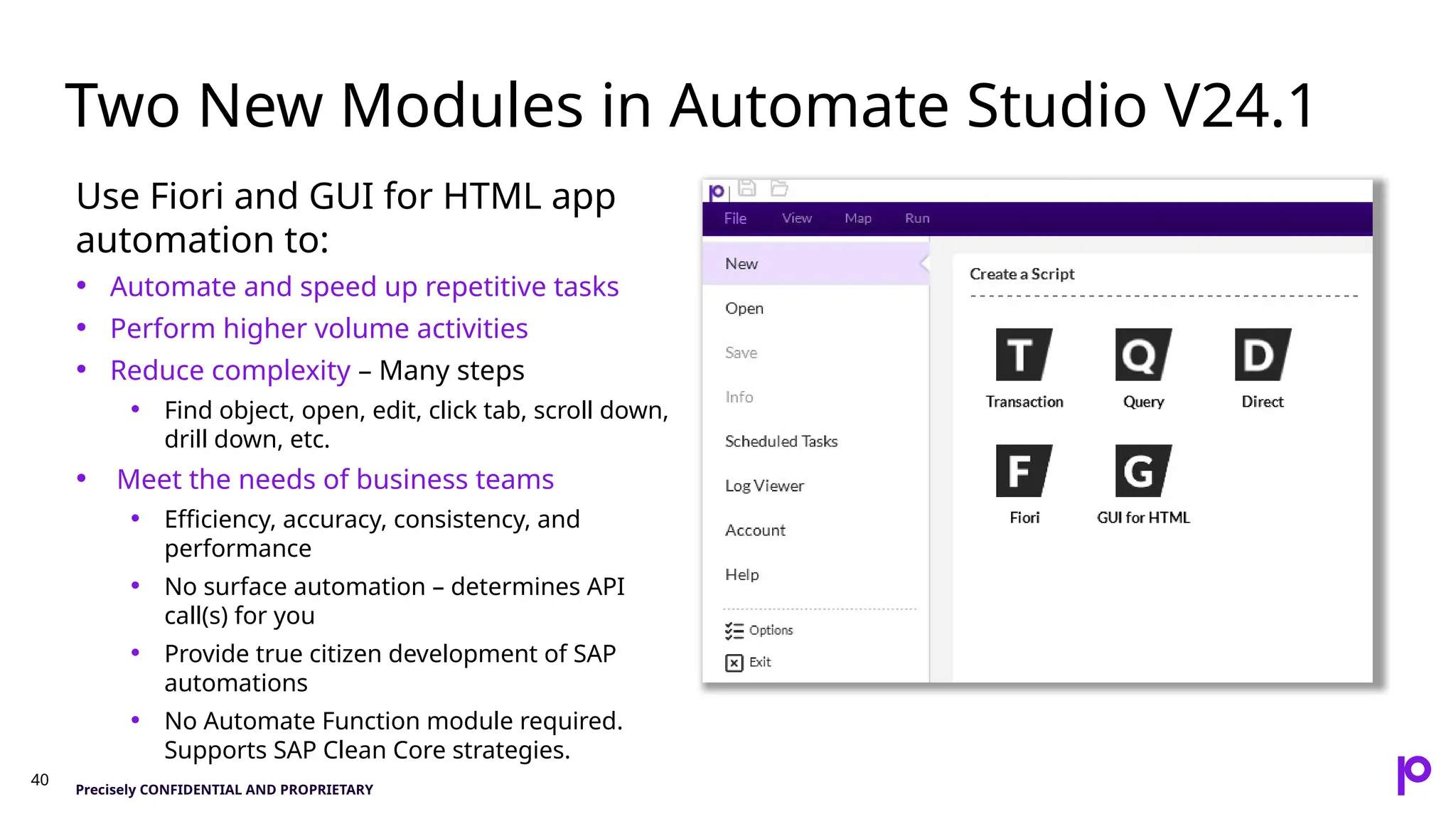Open Scheduled Tasks from the sidebar
1456x819 pixels.
(x=781, y=441)
